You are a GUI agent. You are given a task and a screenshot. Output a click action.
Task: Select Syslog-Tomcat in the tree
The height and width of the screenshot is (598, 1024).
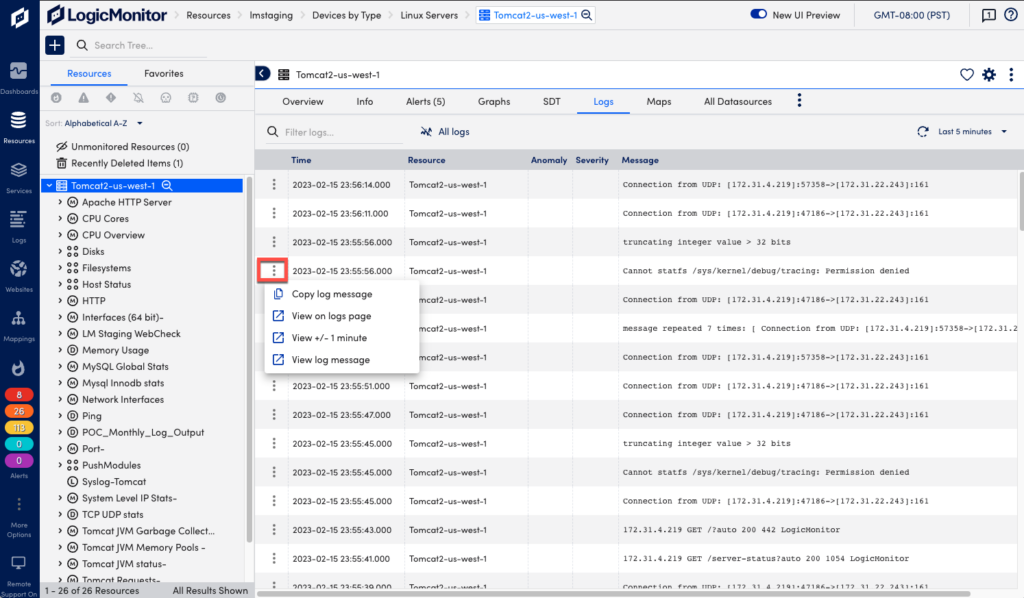pyautogui.click(x=114, y=482)
